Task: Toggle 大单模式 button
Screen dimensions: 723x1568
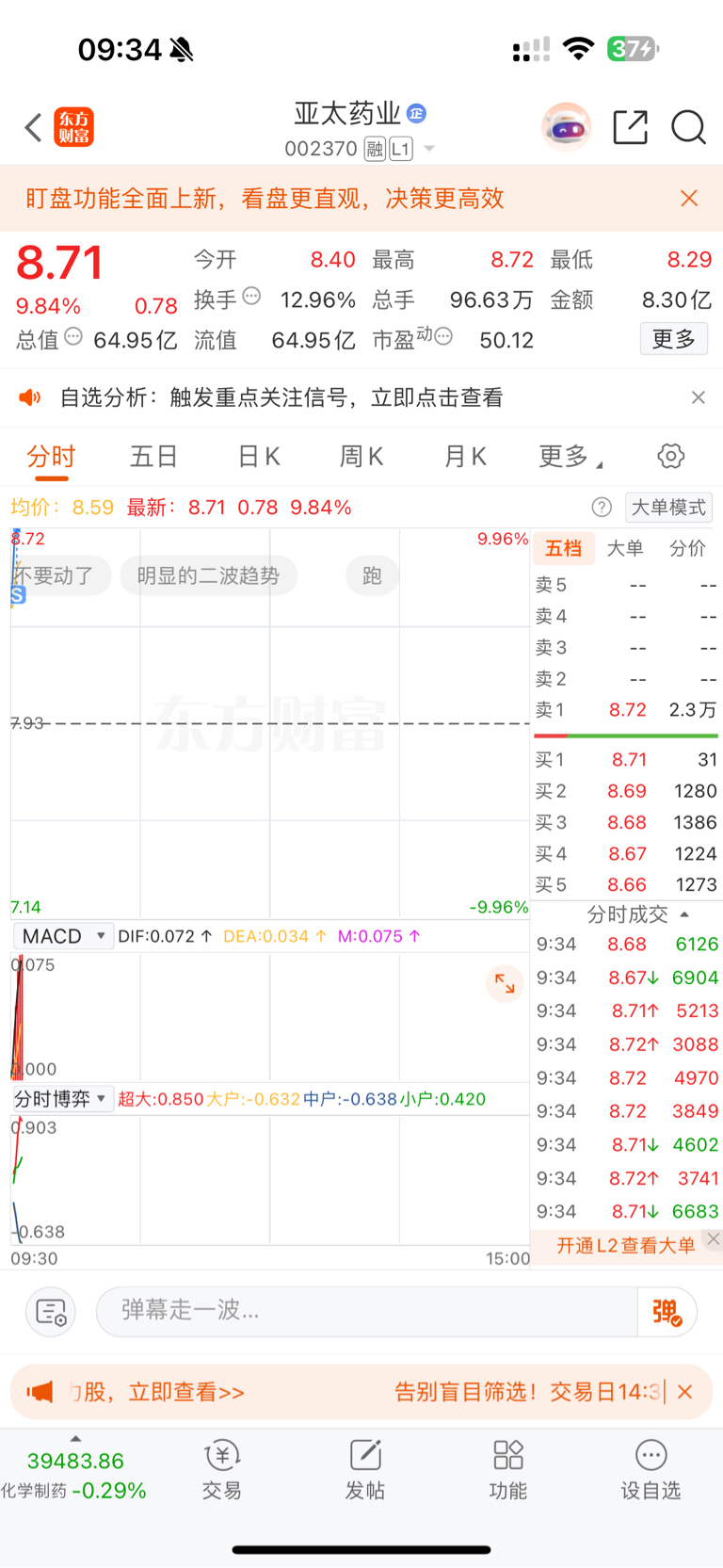Action: (x=668, y=508)
